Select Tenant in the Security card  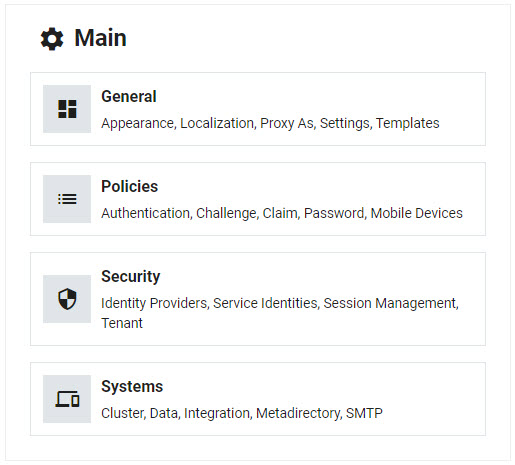click(x=122, y=323)
